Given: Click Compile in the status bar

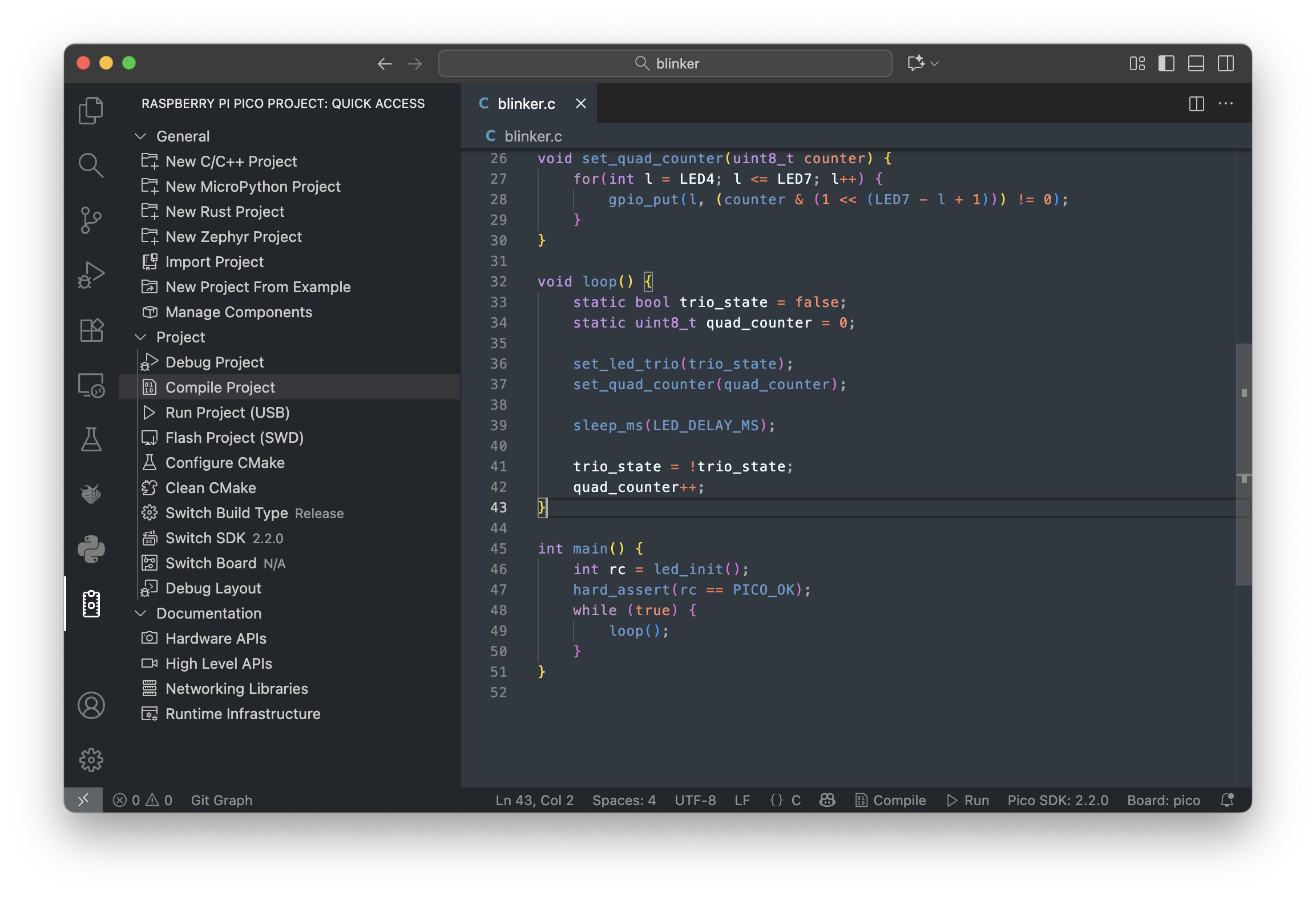Looking at the screenshot, I should (x=891, y=800).
